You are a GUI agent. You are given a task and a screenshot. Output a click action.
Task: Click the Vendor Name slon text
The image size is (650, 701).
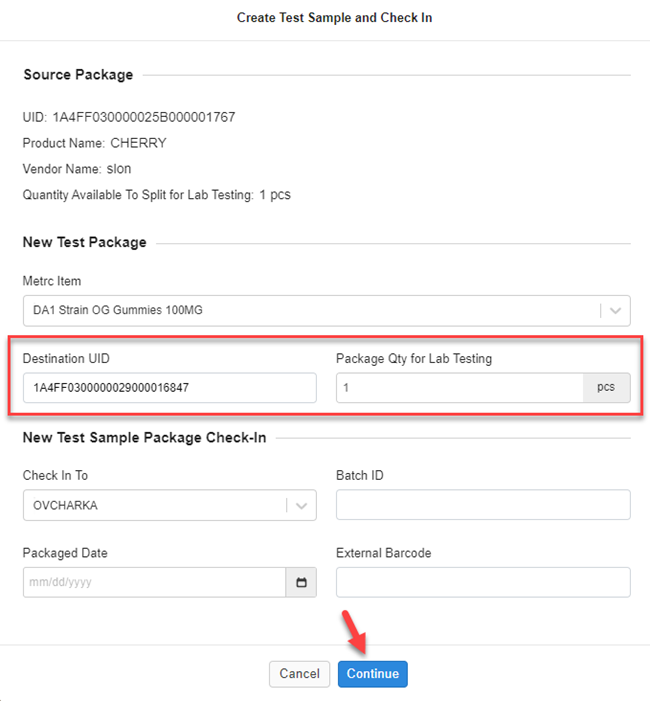click(118, 169)
